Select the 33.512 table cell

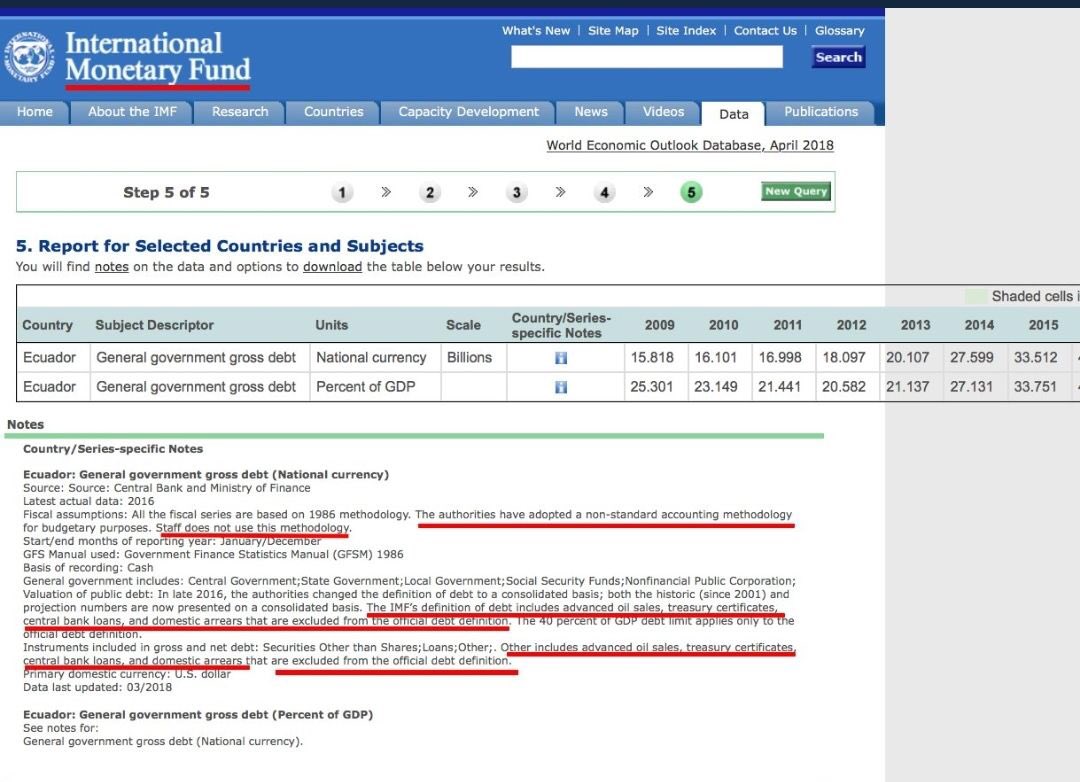point(1035,358)
